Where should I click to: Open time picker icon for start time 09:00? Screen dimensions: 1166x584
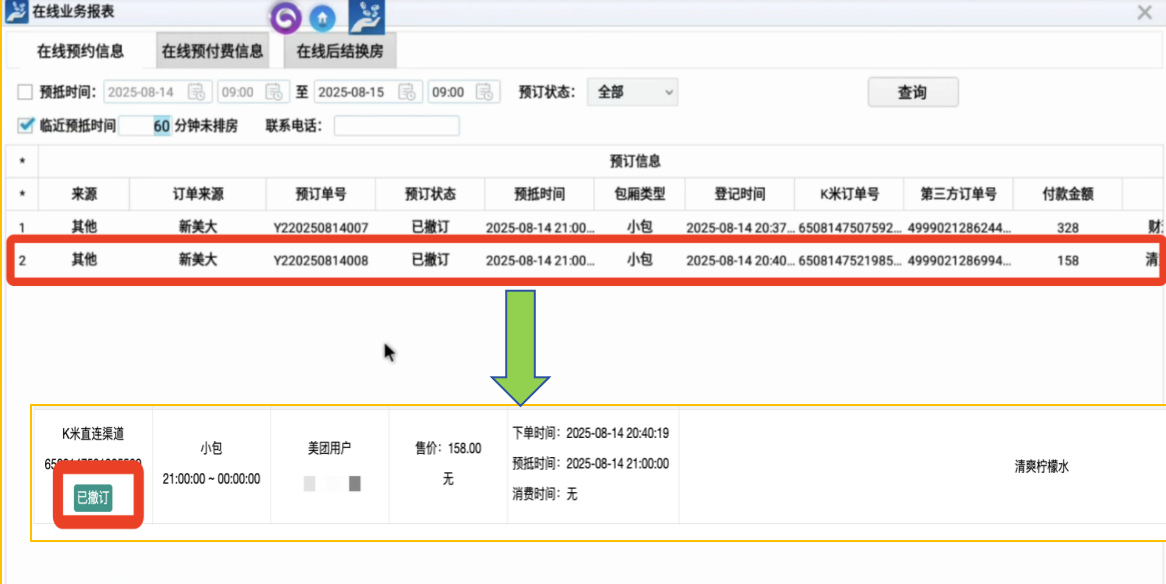point(275,92)
